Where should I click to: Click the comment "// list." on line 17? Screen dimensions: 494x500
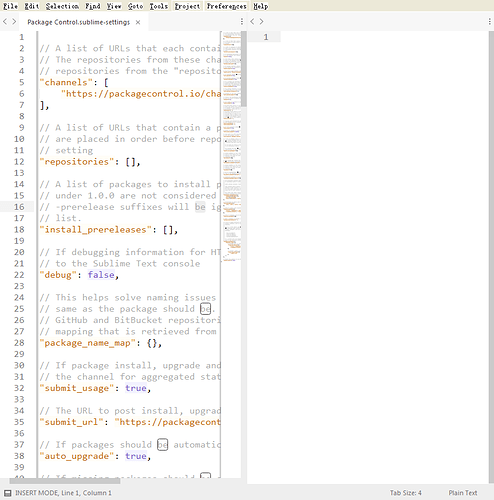(60, 218)
